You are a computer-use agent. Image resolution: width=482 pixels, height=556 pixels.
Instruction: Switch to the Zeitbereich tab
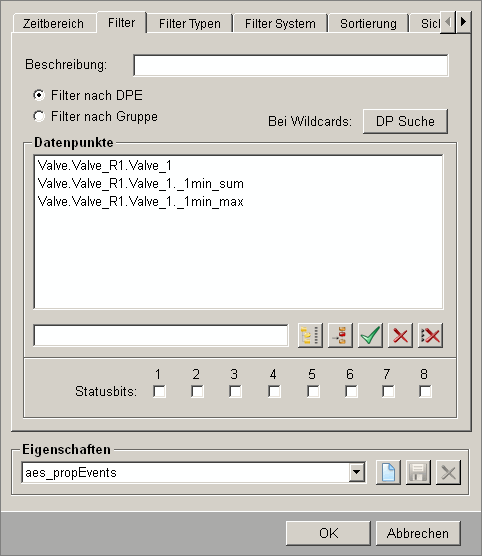[x=54, y=24]
